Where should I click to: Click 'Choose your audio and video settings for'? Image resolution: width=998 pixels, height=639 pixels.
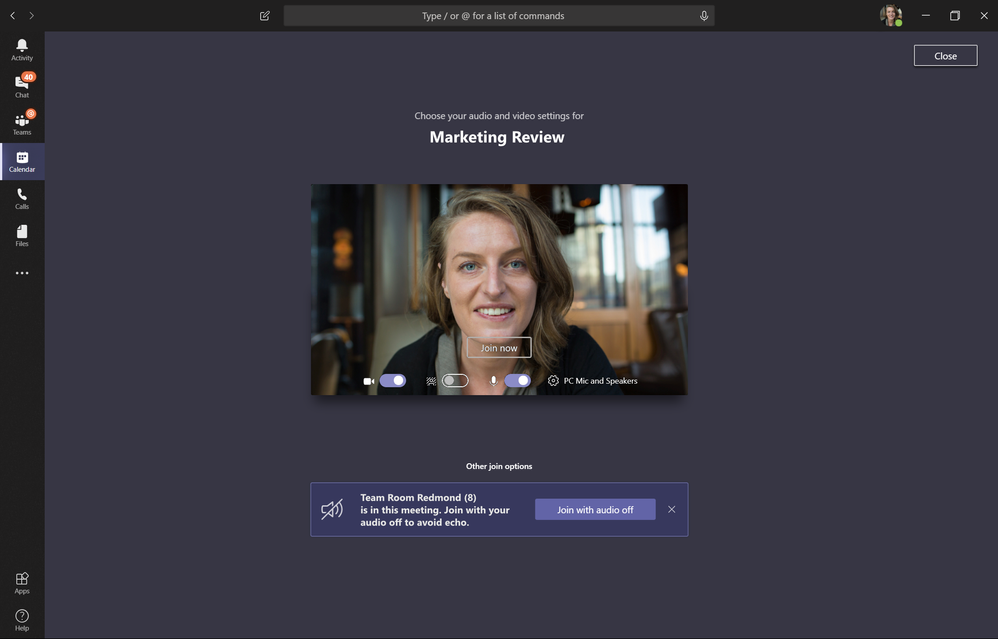coord(499,115)
